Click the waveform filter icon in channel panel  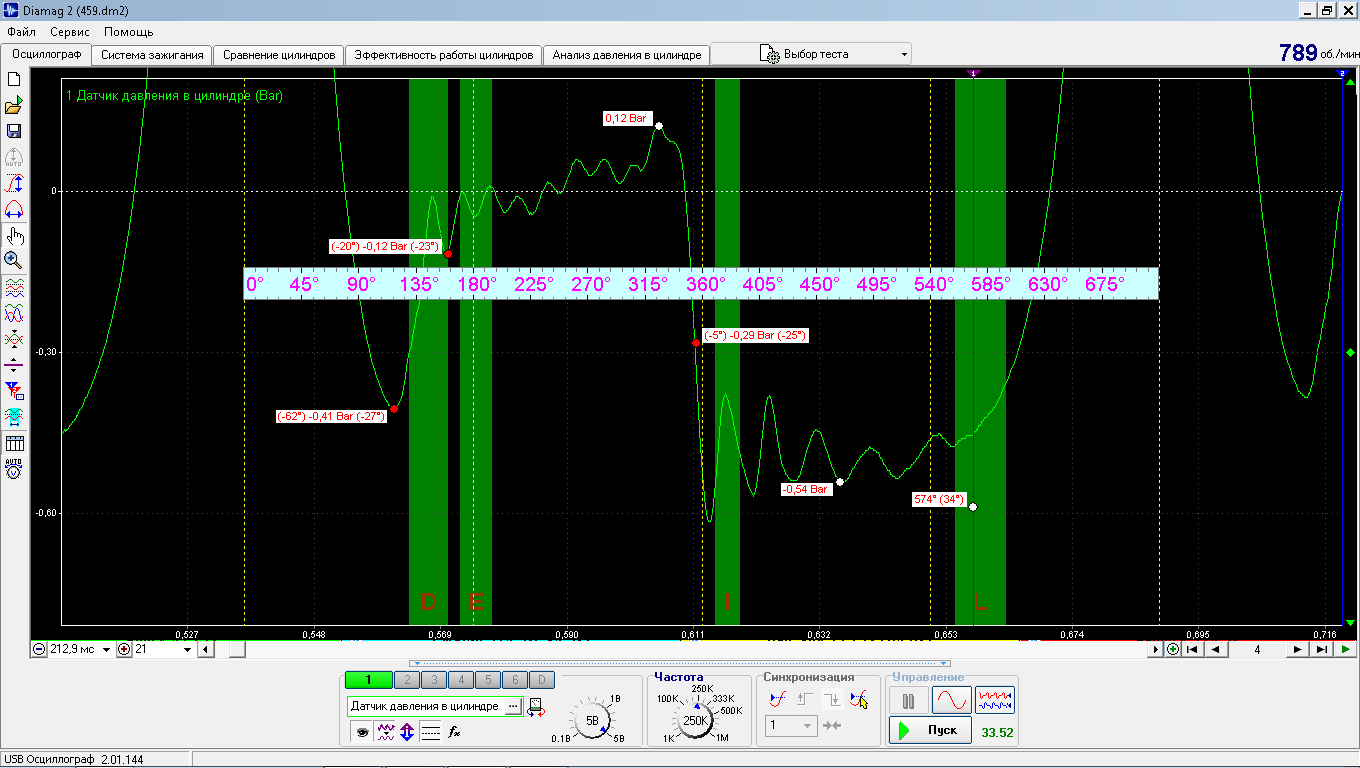[385, 732]
